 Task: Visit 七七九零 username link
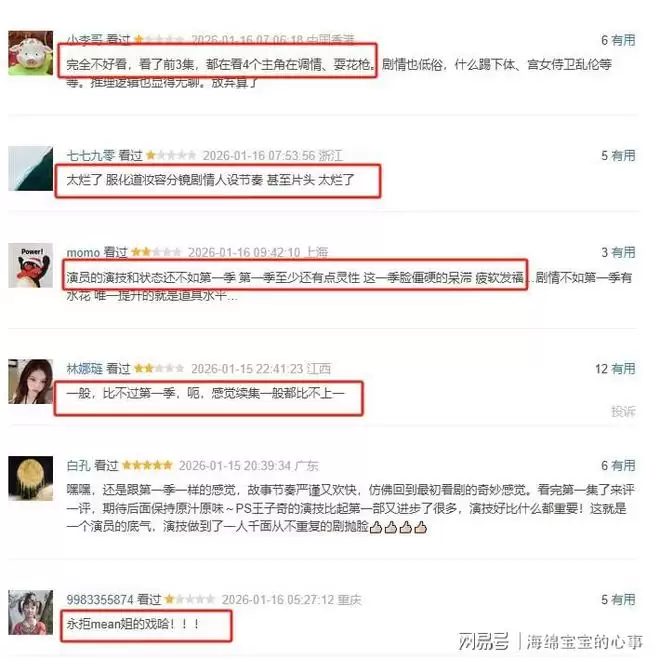[90, 156]
